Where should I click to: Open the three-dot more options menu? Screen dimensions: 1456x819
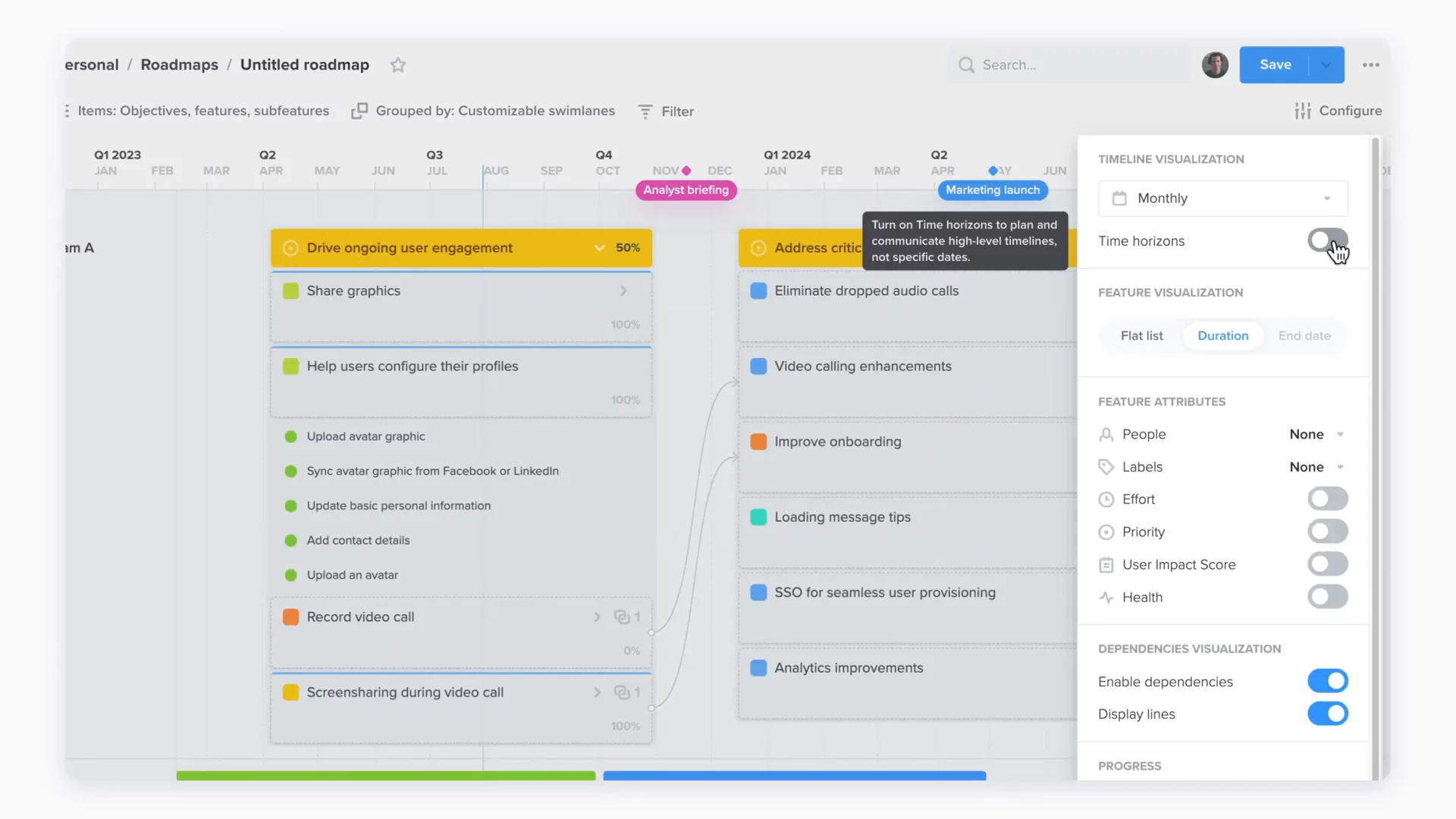point(1370,65)
